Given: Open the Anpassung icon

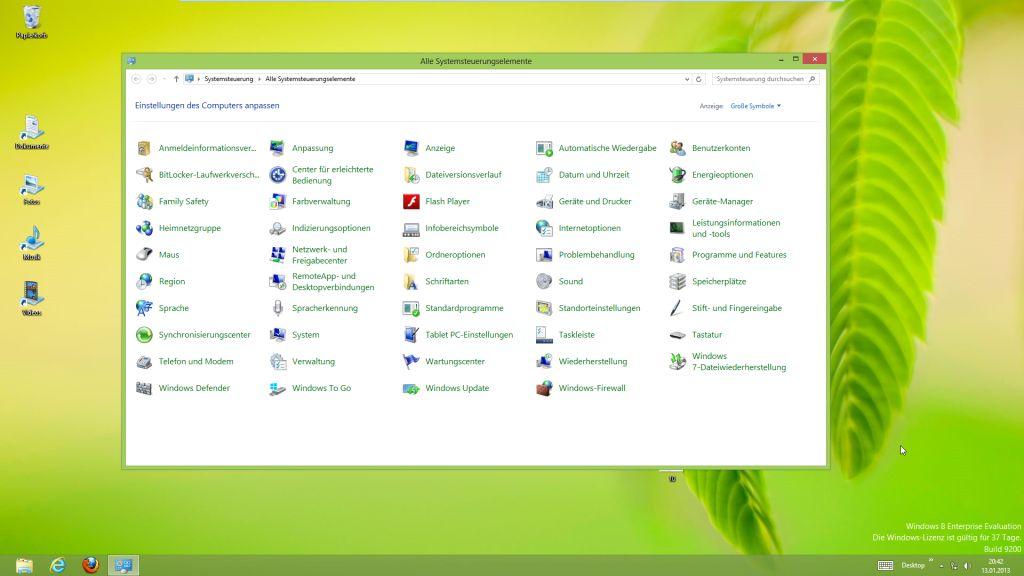Looking at the screenshot, I should coord(278,148).
